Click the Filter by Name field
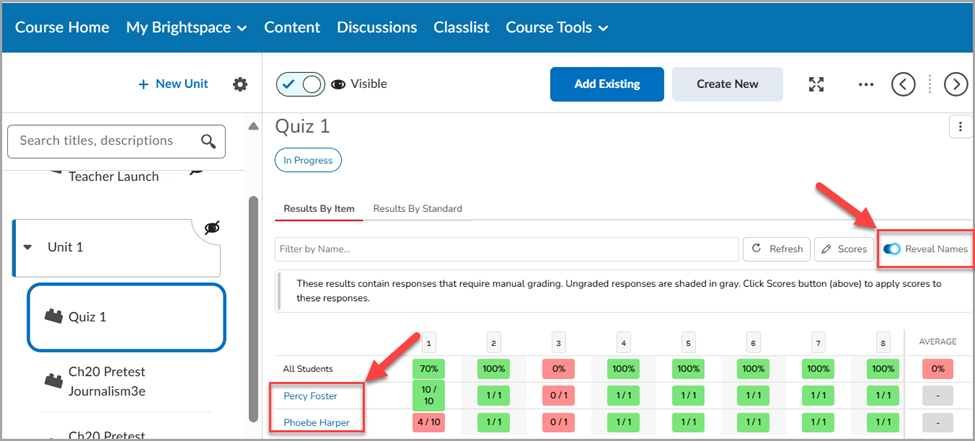Viewport: 975px width, 441px height. click(507, 249)
